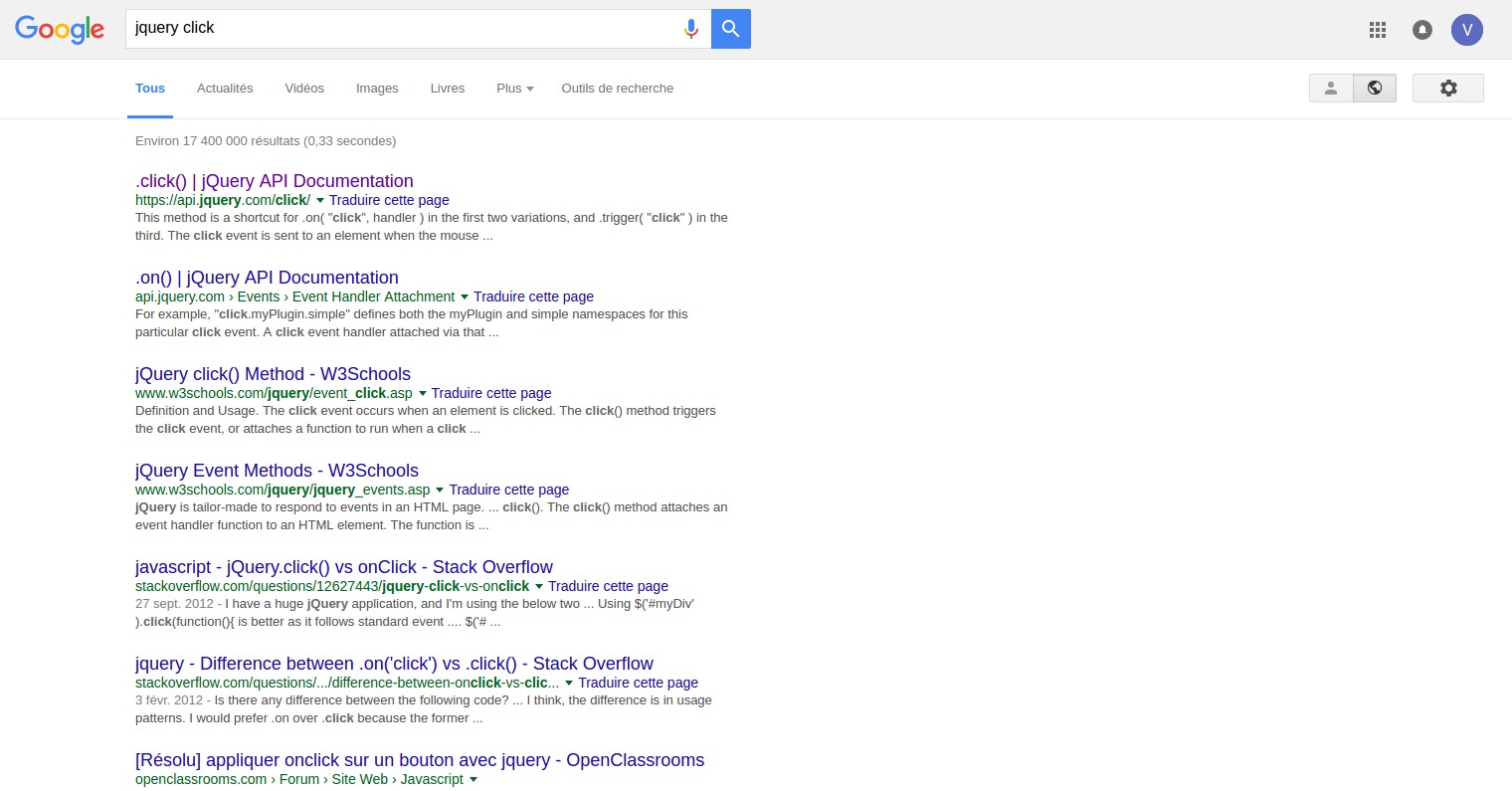Open 'jQuery.click() vs onClick' Stack Overflow result
This screenshot has width=1512, height=791.
point(344,567)
